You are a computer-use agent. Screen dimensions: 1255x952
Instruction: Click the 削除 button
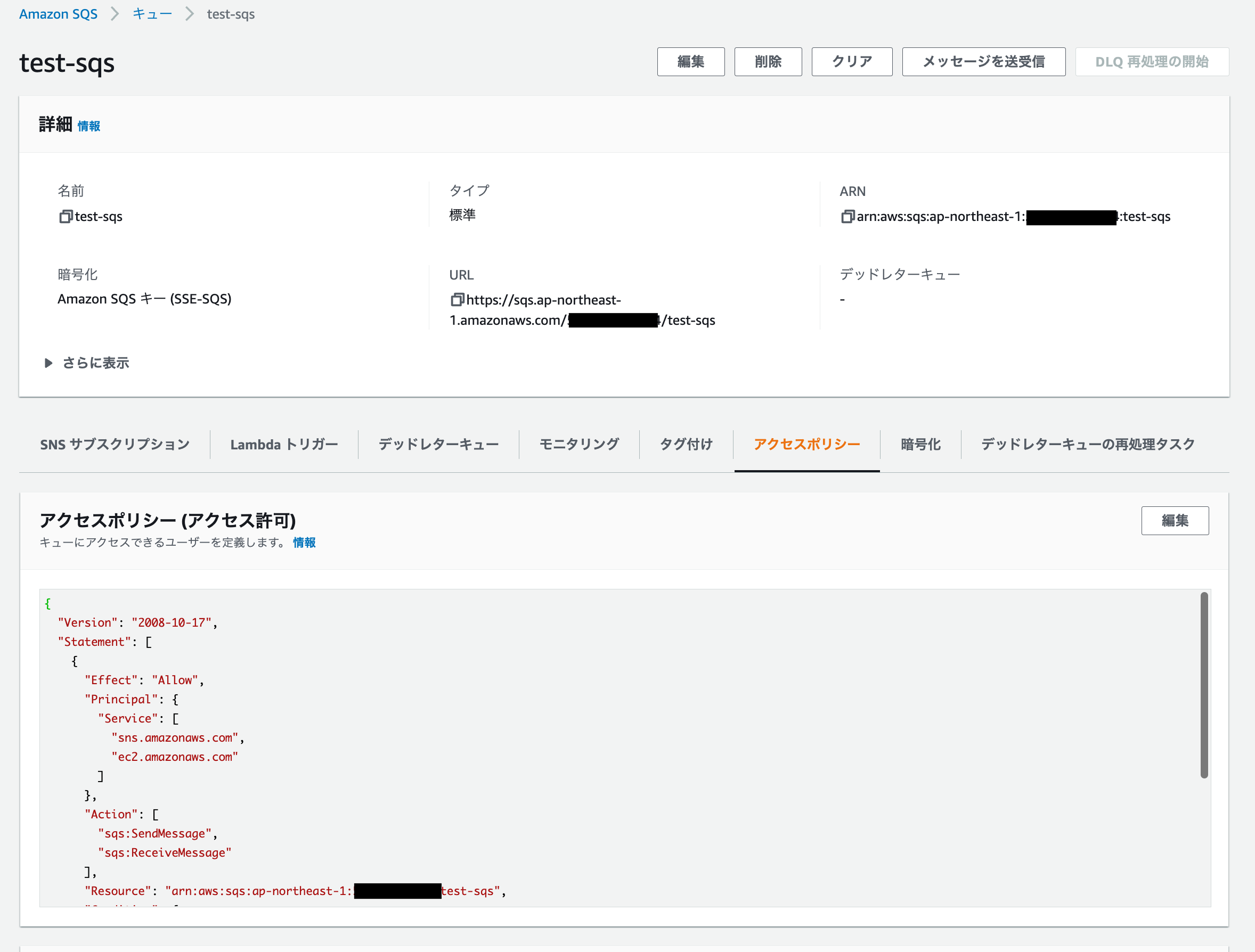pos(768,62)
